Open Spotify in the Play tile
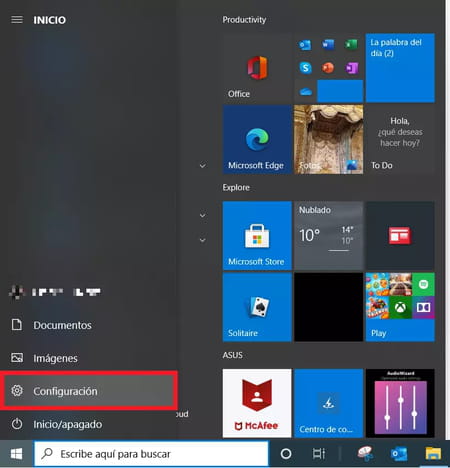450x468 pixels. click(423, 284)
